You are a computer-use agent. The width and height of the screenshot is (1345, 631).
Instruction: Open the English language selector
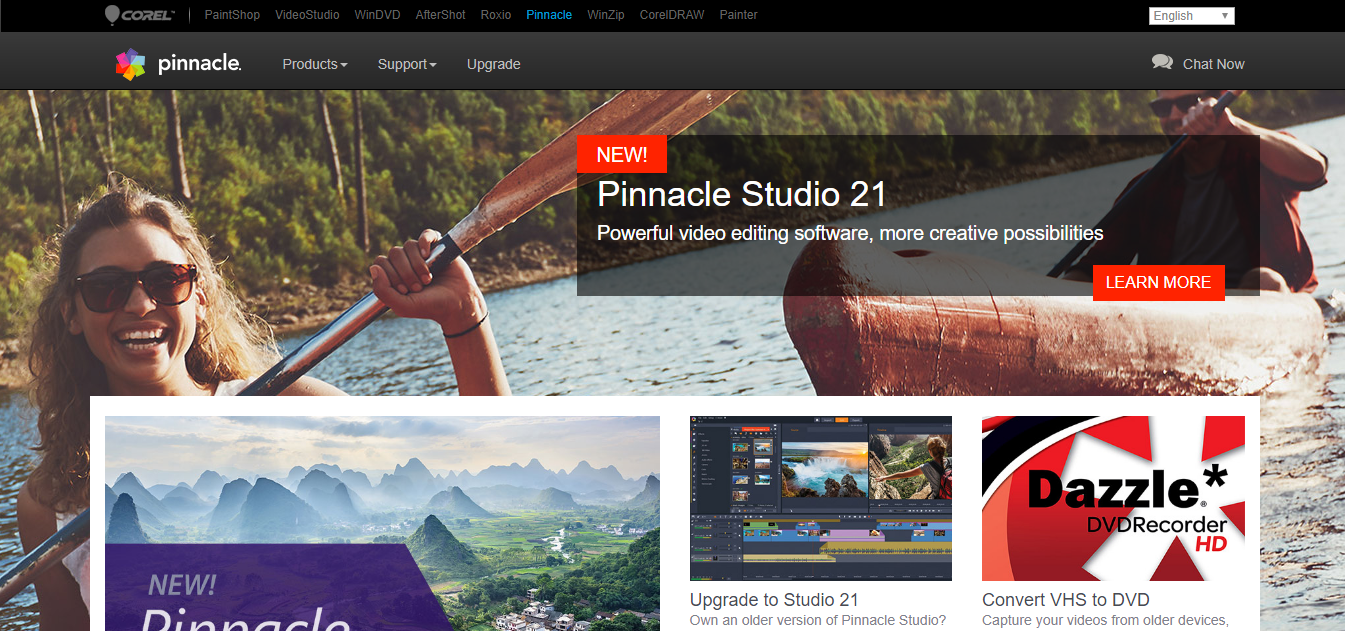coord(1190,15)
